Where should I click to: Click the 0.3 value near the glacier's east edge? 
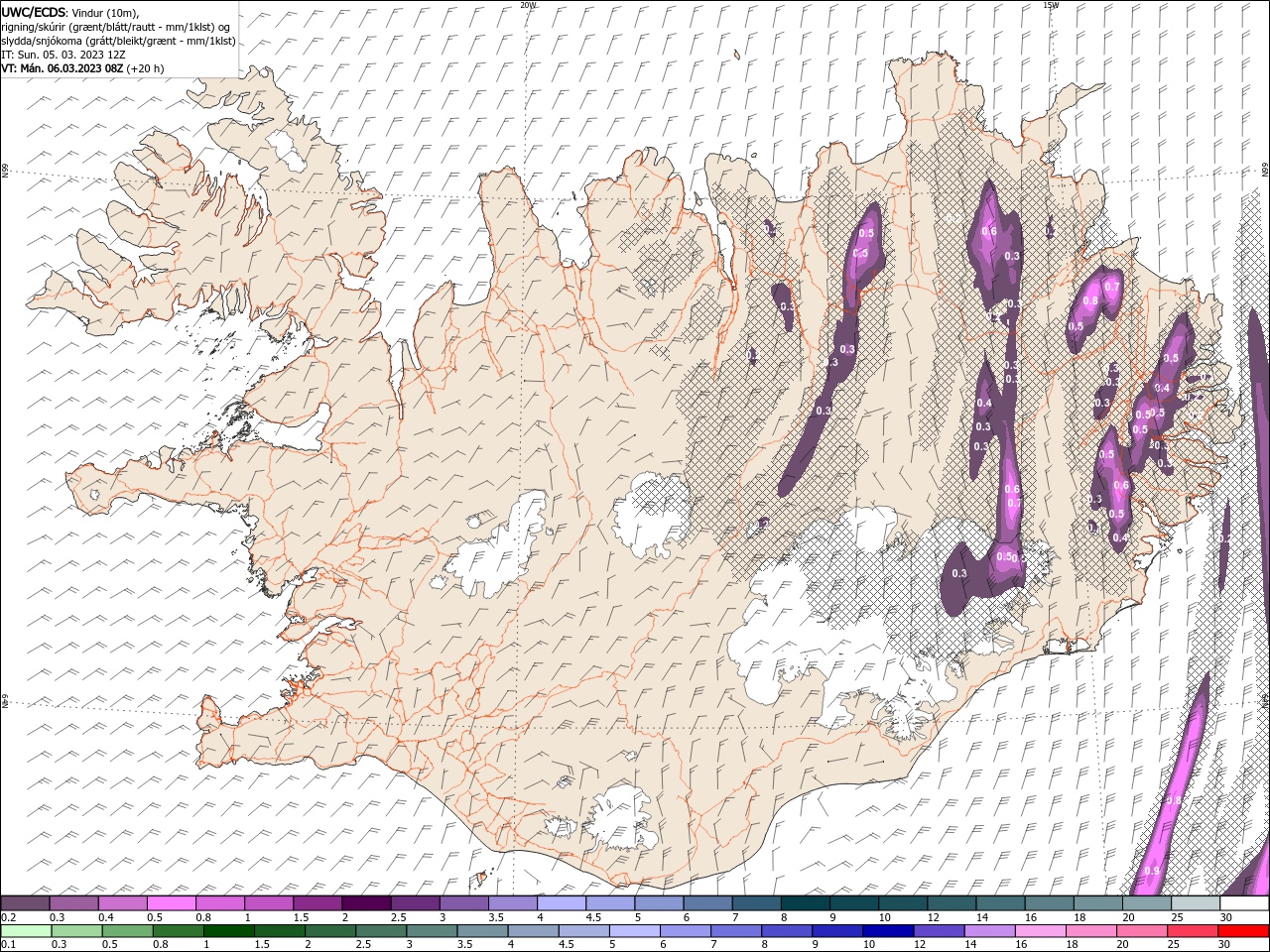[x=959, y=573]
